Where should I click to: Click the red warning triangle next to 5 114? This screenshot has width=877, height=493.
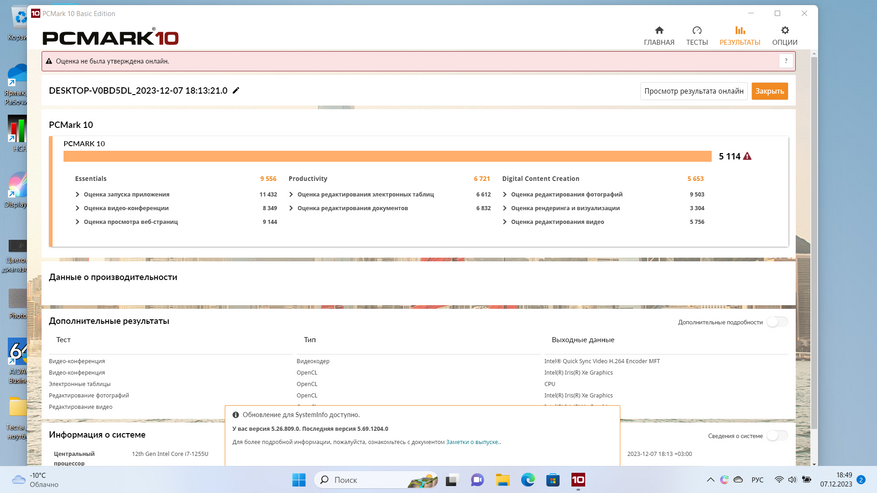tap(747, 156)
